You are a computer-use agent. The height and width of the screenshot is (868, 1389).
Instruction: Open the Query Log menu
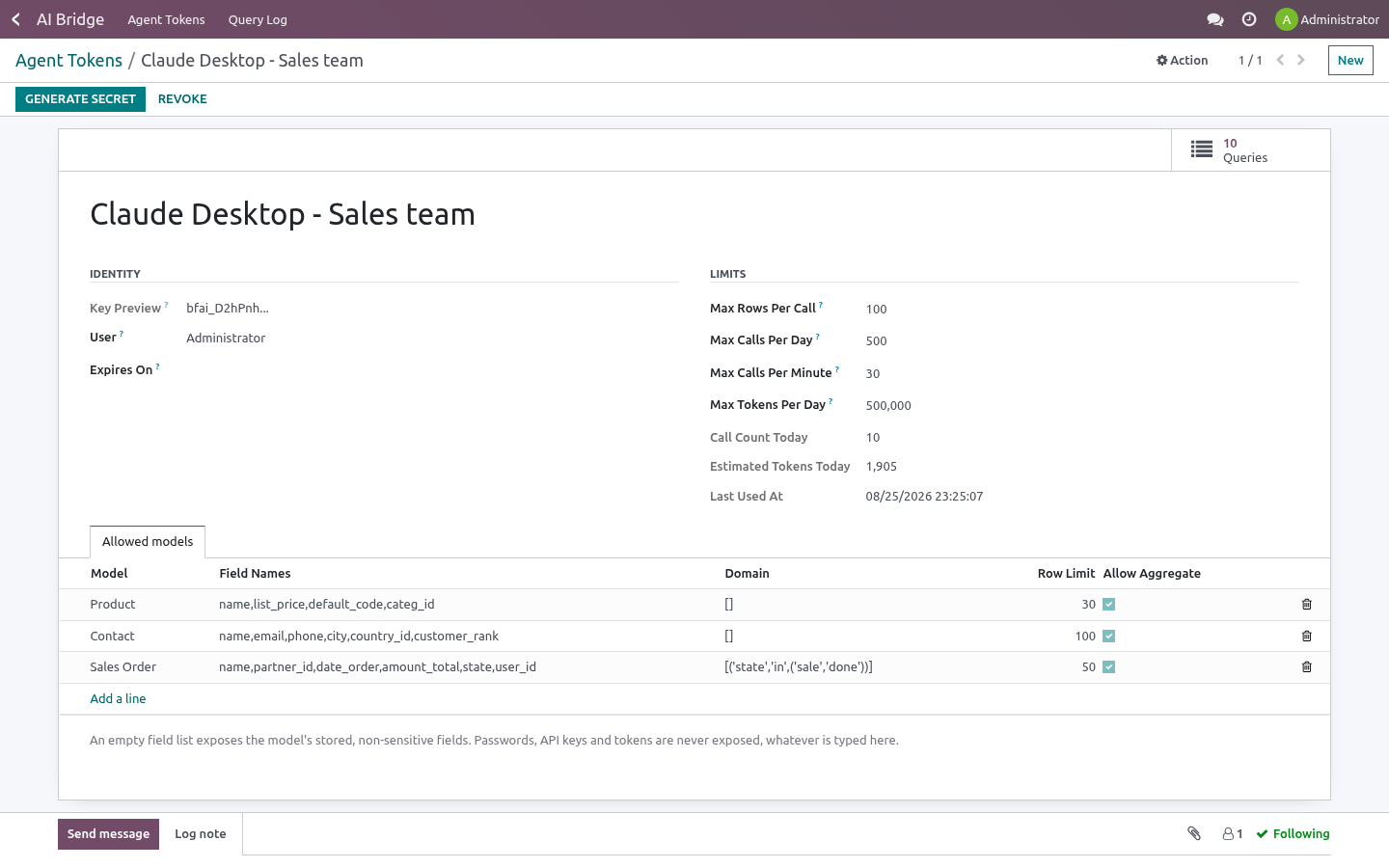coord(258,19)
